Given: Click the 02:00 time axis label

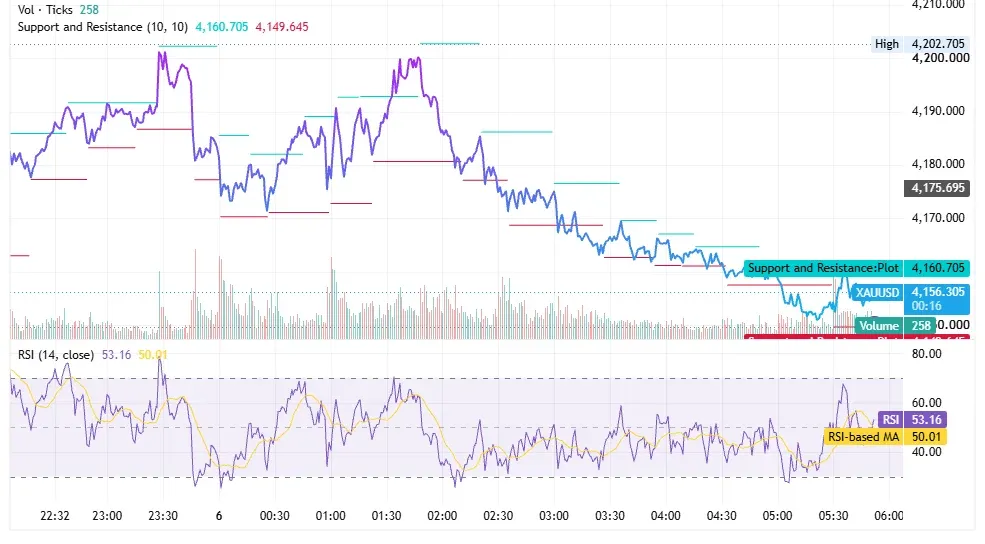Looking at the screenshot, I should pos(442,516).
